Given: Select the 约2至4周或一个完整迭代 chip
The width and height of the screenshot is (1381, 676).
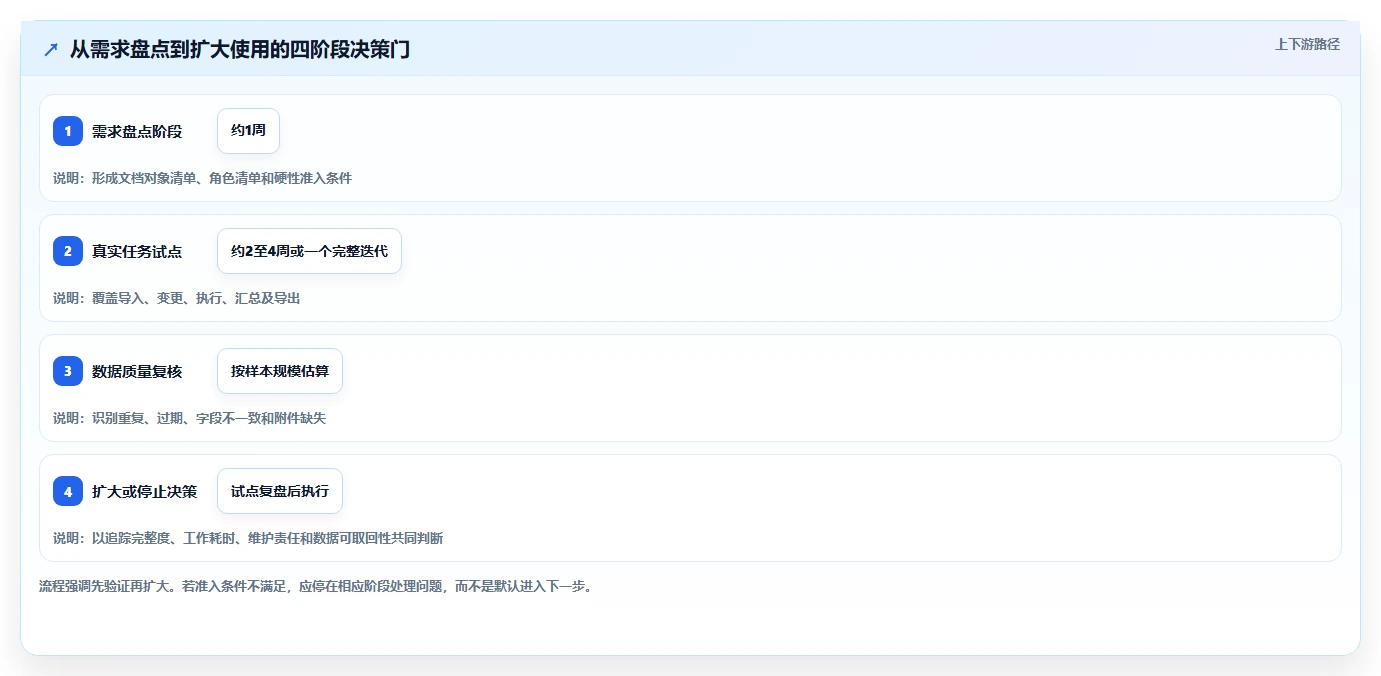Looking at the screenshot, I should [x=309, y=251].
